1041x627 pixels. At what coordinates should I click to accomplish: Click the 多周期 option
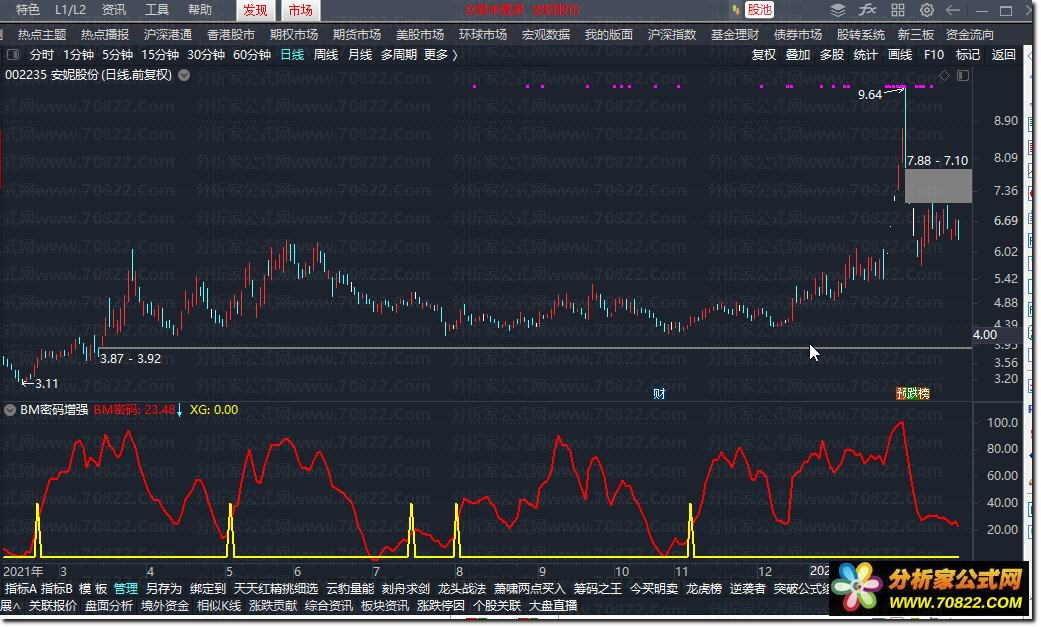tap(398, 54)
